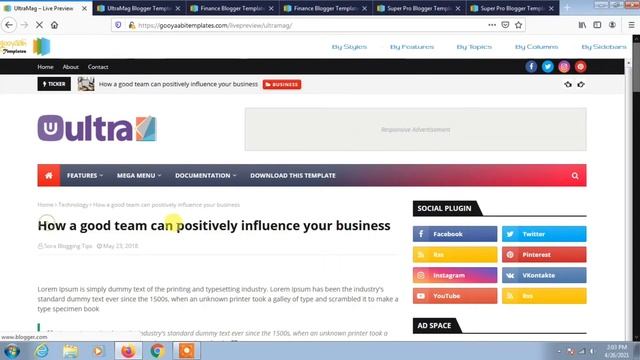
Task: Click the red Business category tag
Action: (x=282, y=84)
